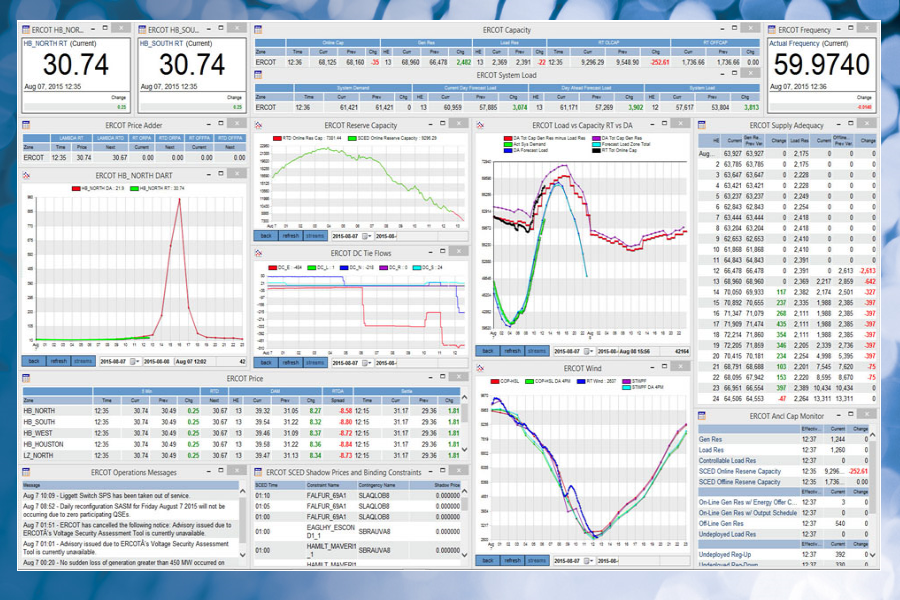Open Controllable Load Res row link
The height and width of the screenshot is (600, 900).
727,460
